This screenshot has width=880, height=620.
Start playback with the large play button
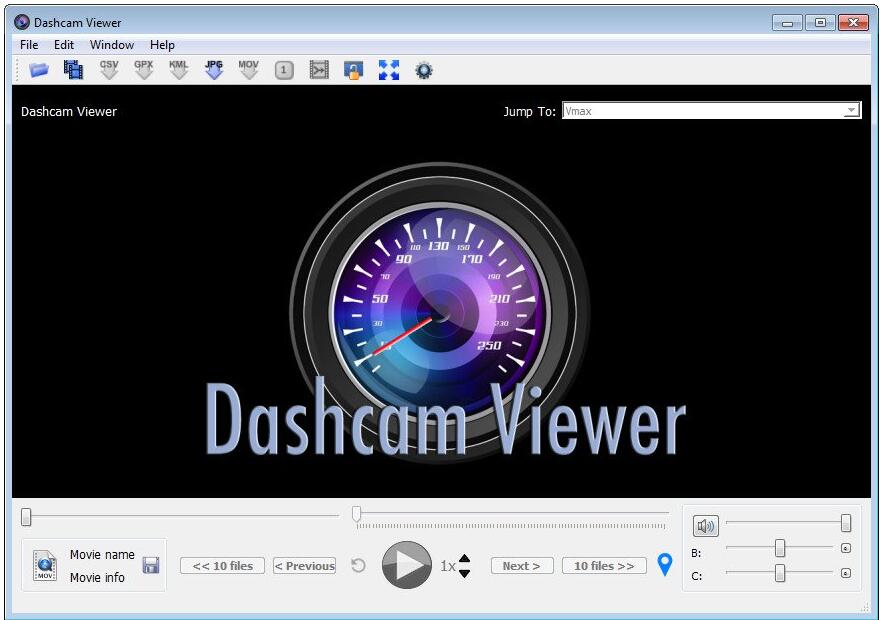[407, 565]
